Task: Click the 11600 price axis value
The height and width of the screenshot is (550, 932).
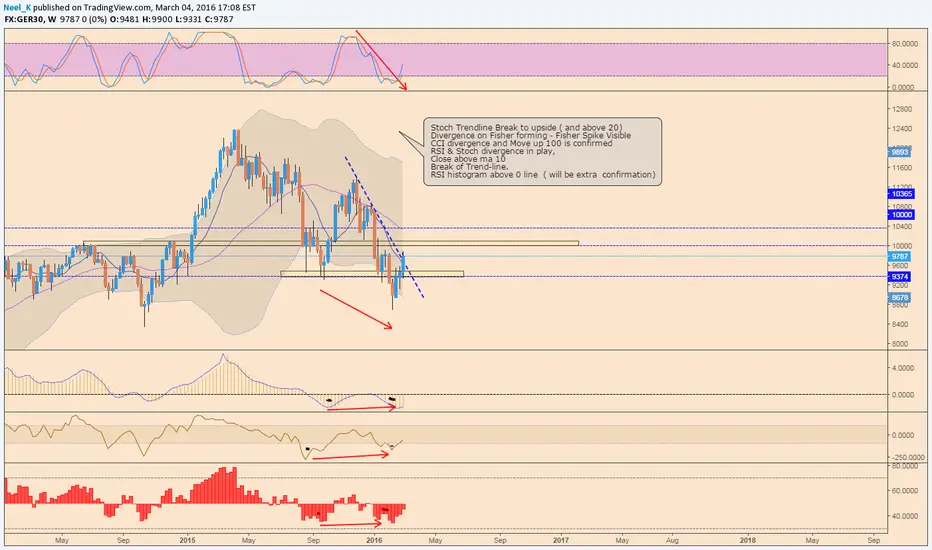Action: [x=902, y=168]
